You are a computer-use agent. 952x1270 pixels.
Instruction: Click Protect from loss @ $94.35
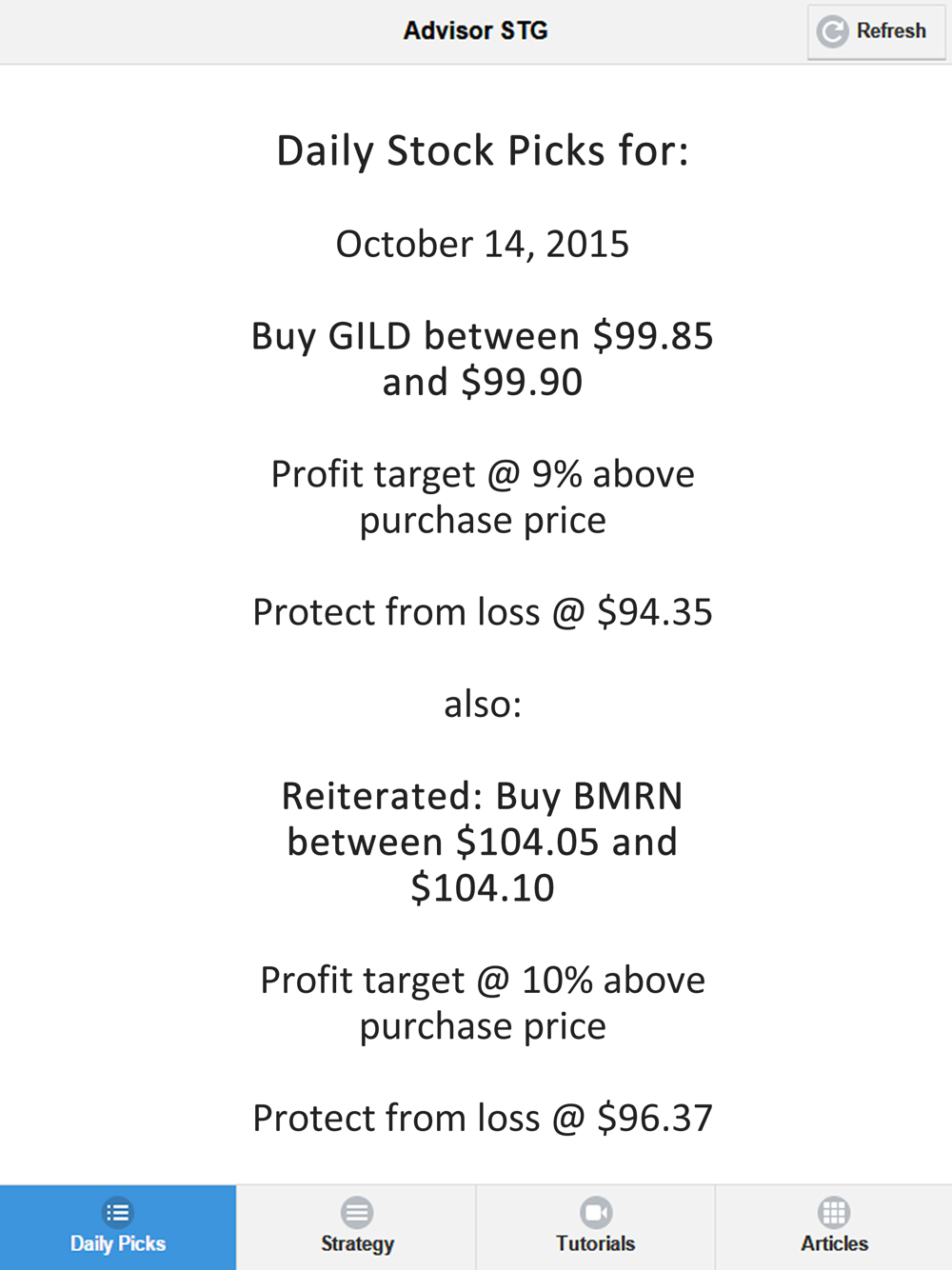[483, 612]
